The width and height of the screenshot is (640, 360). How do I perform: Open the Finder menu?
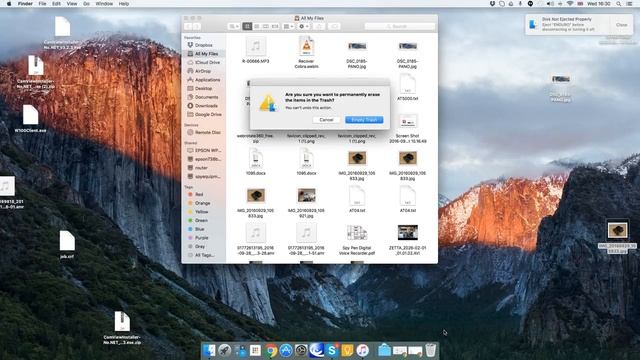pos(25,4)
